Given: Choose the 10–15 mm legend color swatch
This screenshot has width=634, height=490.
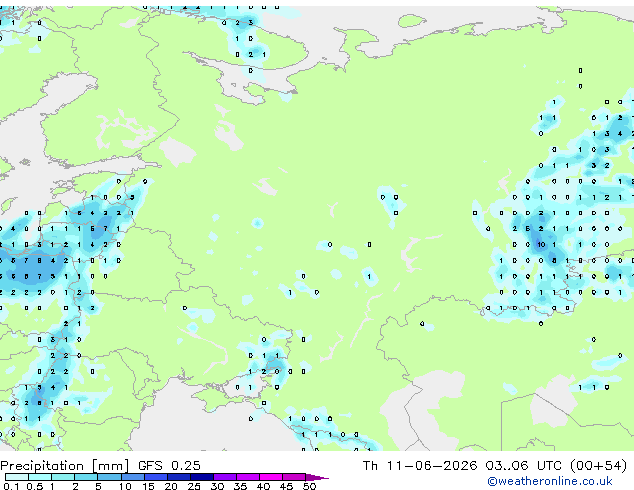Looking at the screenshot, I should click(133, 477).
